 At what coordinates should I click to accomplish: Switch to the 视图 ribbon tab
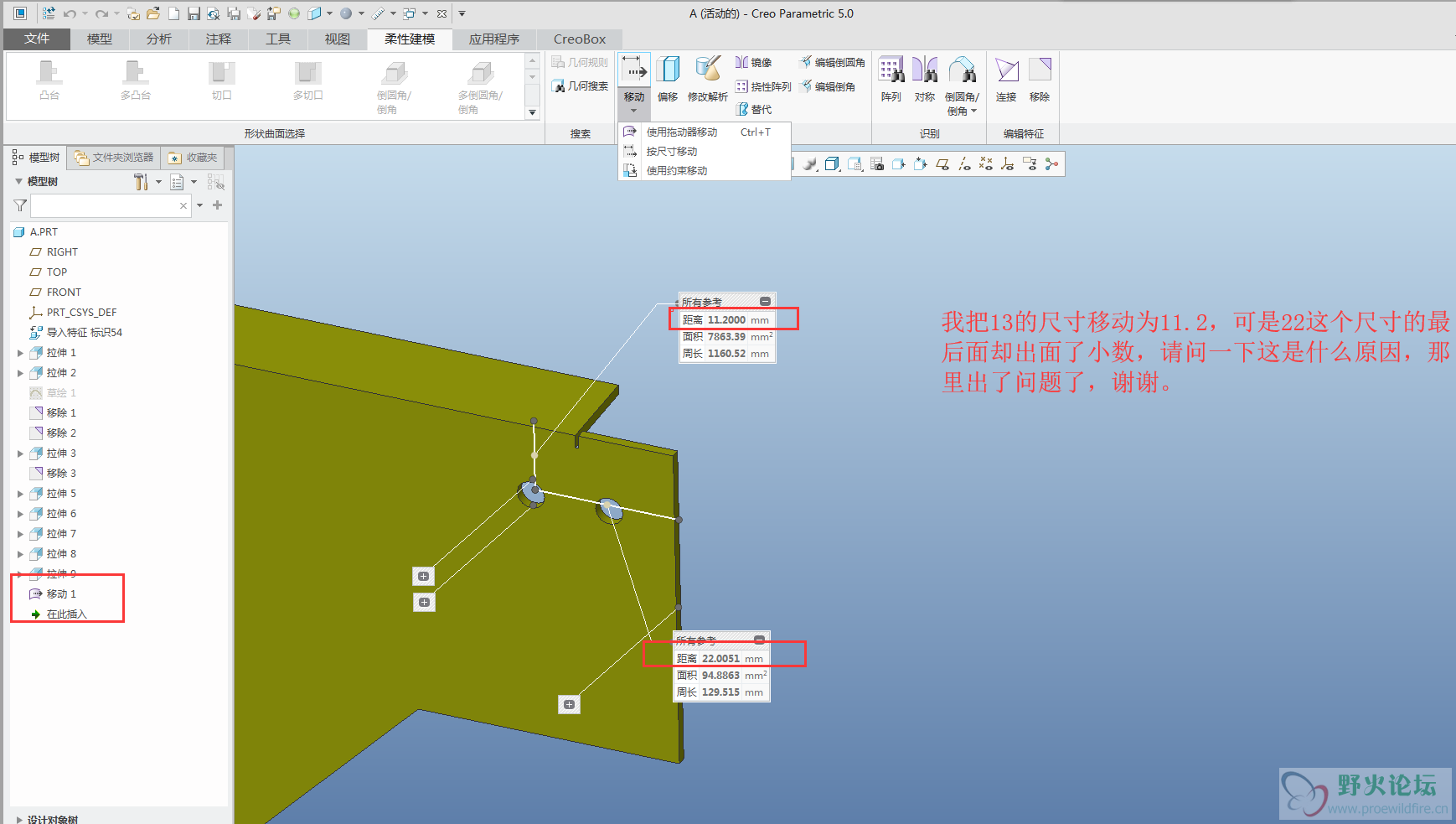click(x=338, y=39)
